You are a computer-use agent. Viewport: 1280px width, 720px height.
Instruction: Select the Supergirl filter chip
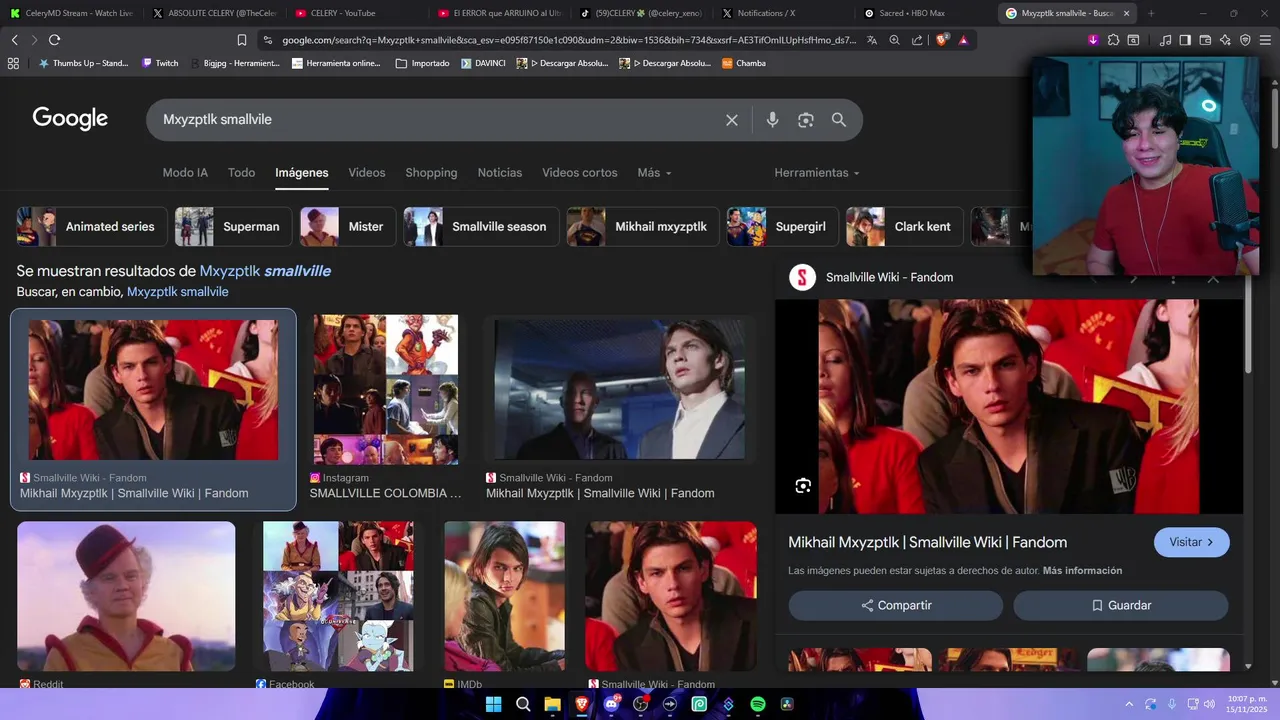pos(782,227)
